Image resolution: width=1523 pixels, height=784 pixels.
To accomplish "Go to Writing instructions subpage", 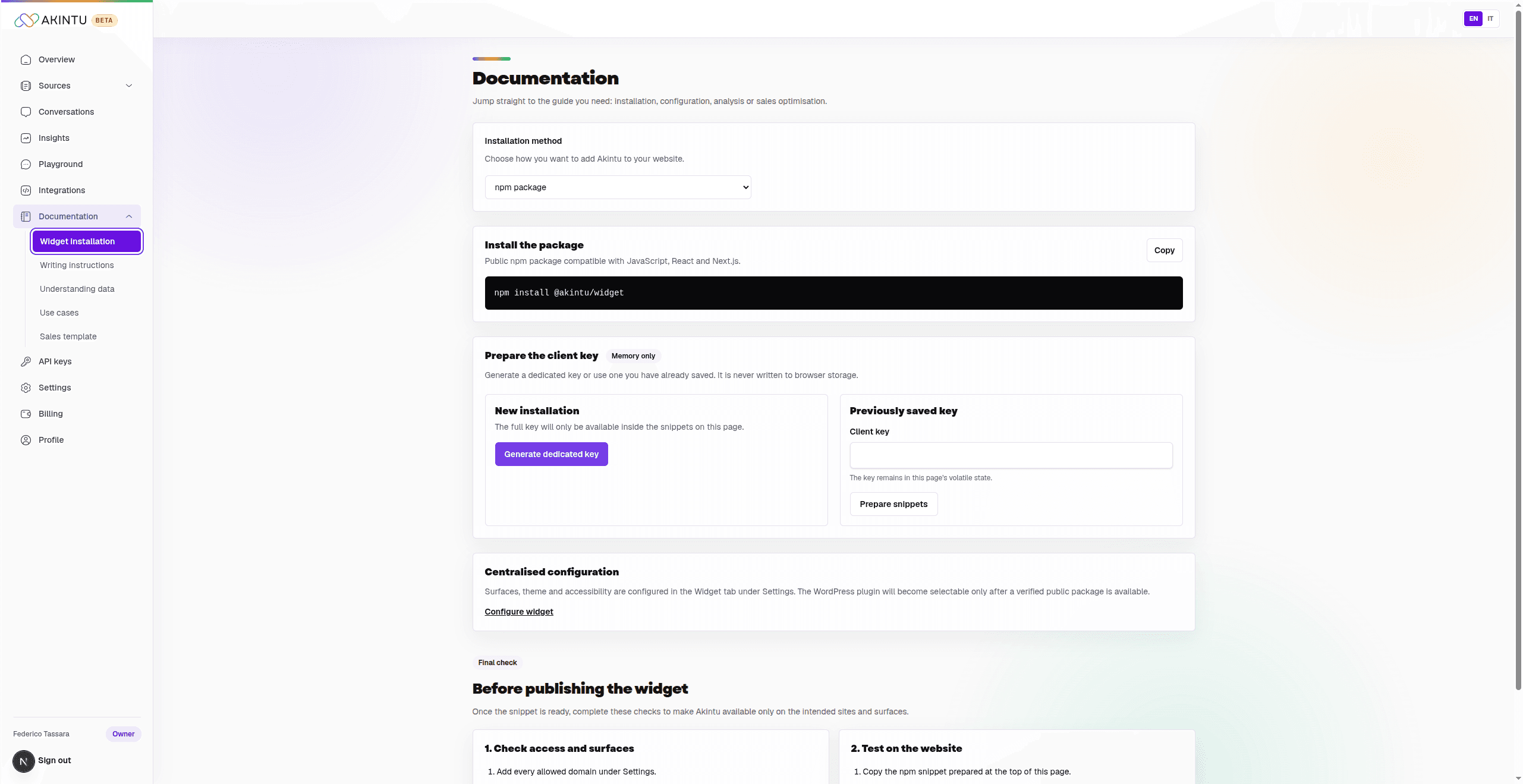I will (x=77, y=265).
